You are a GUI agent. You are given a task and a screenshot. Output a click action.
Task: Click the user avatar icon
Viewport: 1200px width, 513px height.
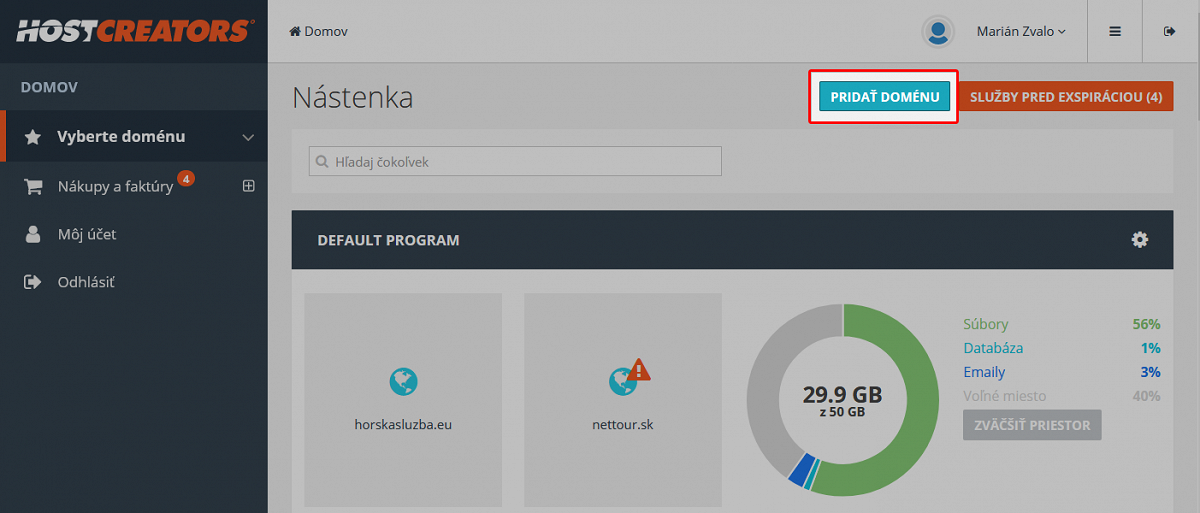pos(938,31)
